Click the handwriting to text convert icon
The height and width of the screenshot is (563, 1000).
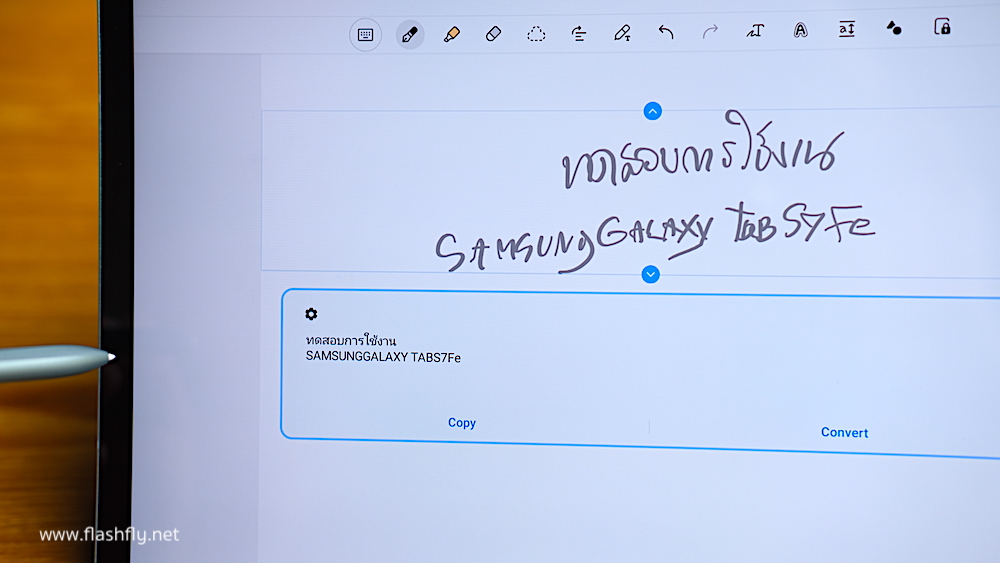tap(755, 31)
